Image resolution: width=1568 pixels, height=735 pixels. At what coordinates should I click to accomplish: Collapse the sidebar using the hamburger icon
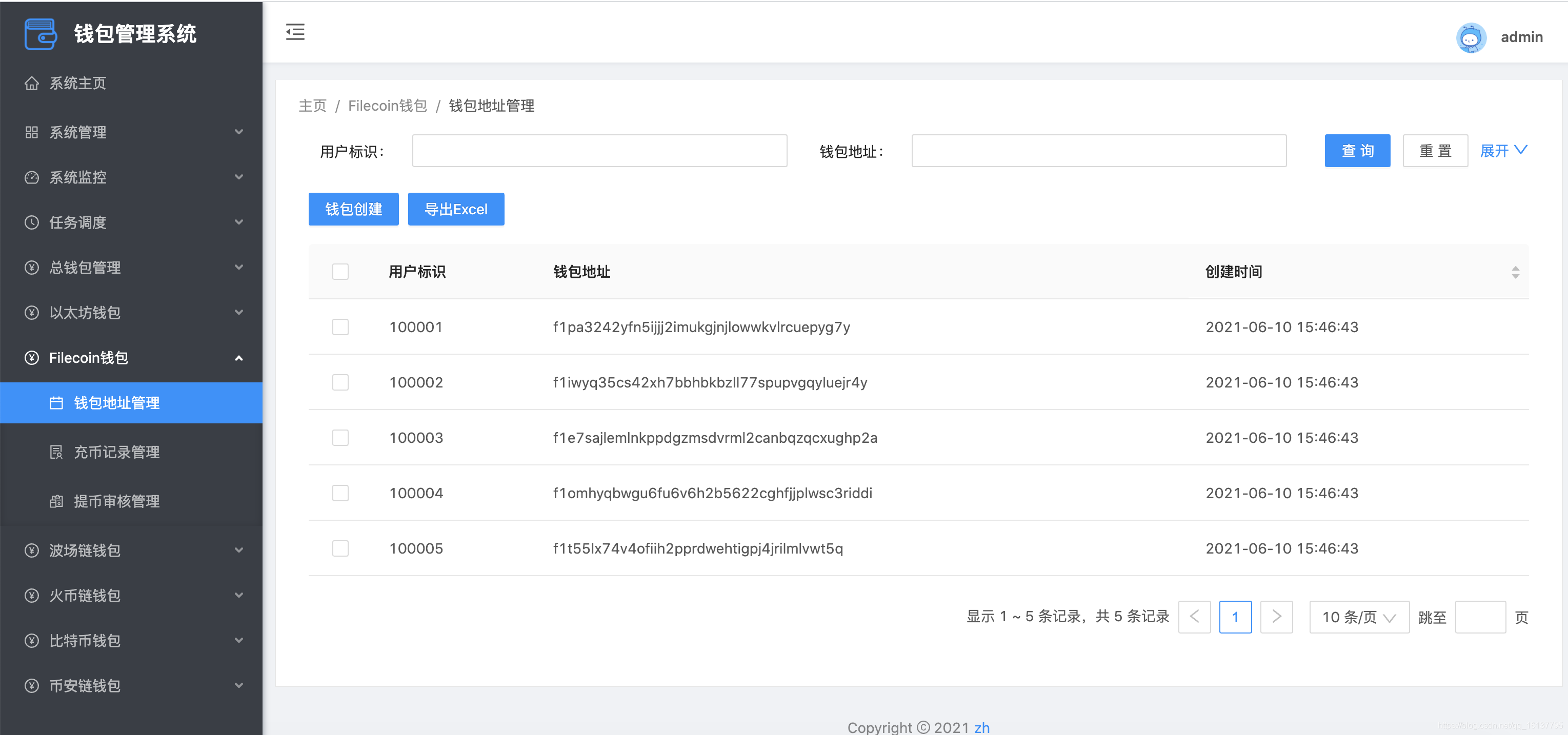click(x=295, y=32)
